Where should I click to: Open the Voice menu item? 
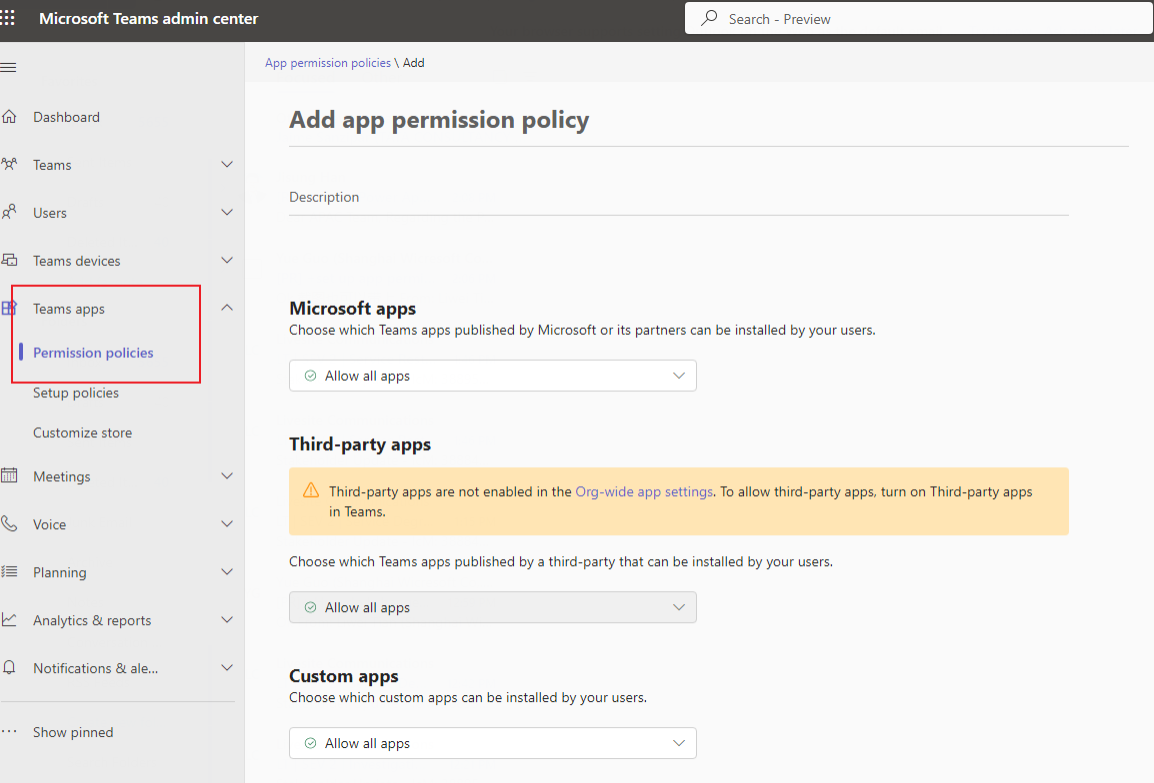click(49, 525)
